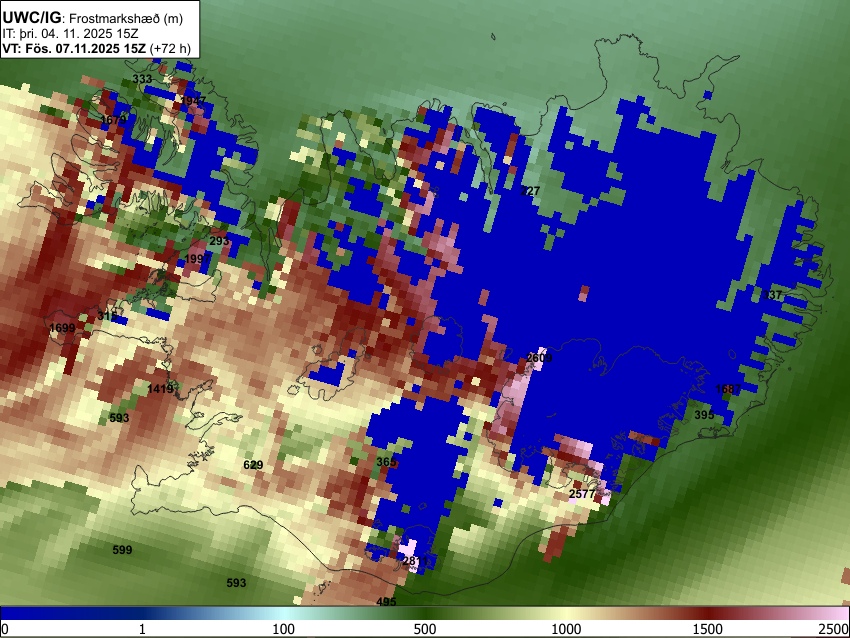Click the '1' label on the colour scale
The height and width of the screenshot is (638, 850).
[142, 629]
